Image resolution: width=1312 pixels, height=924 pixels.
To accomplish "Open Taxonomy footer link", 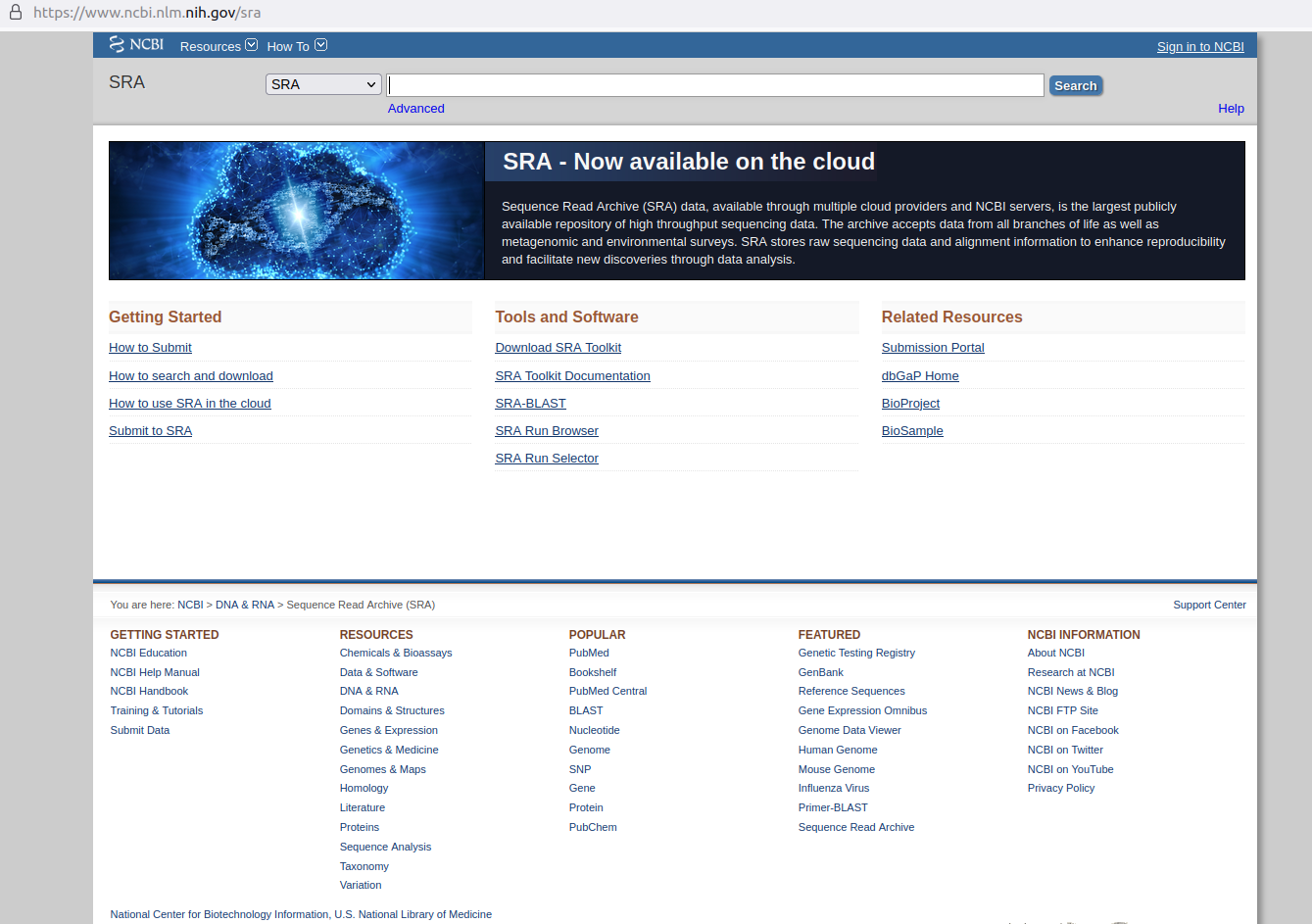I will 364,866.
